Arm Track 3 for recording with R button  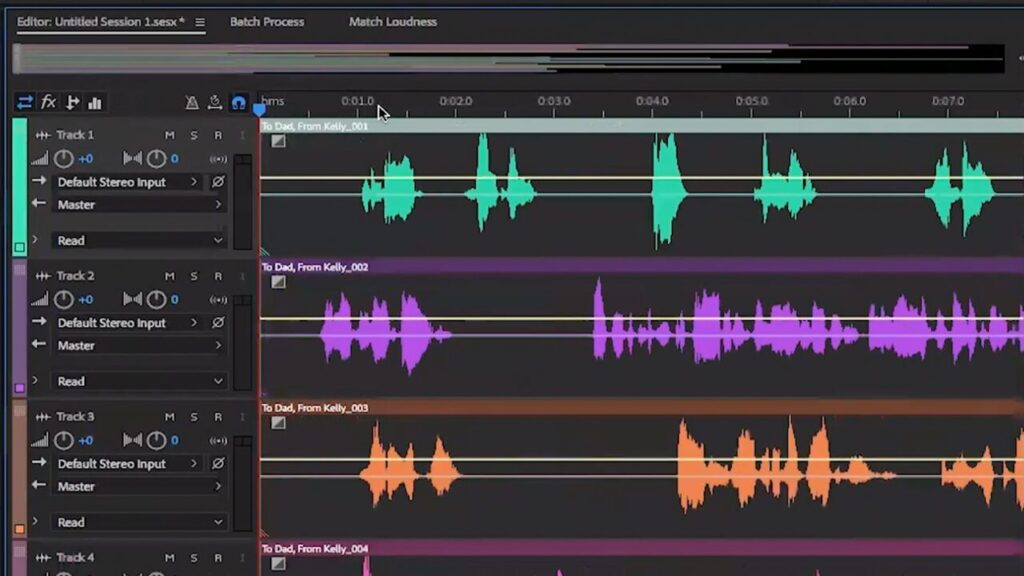[217, 418]
